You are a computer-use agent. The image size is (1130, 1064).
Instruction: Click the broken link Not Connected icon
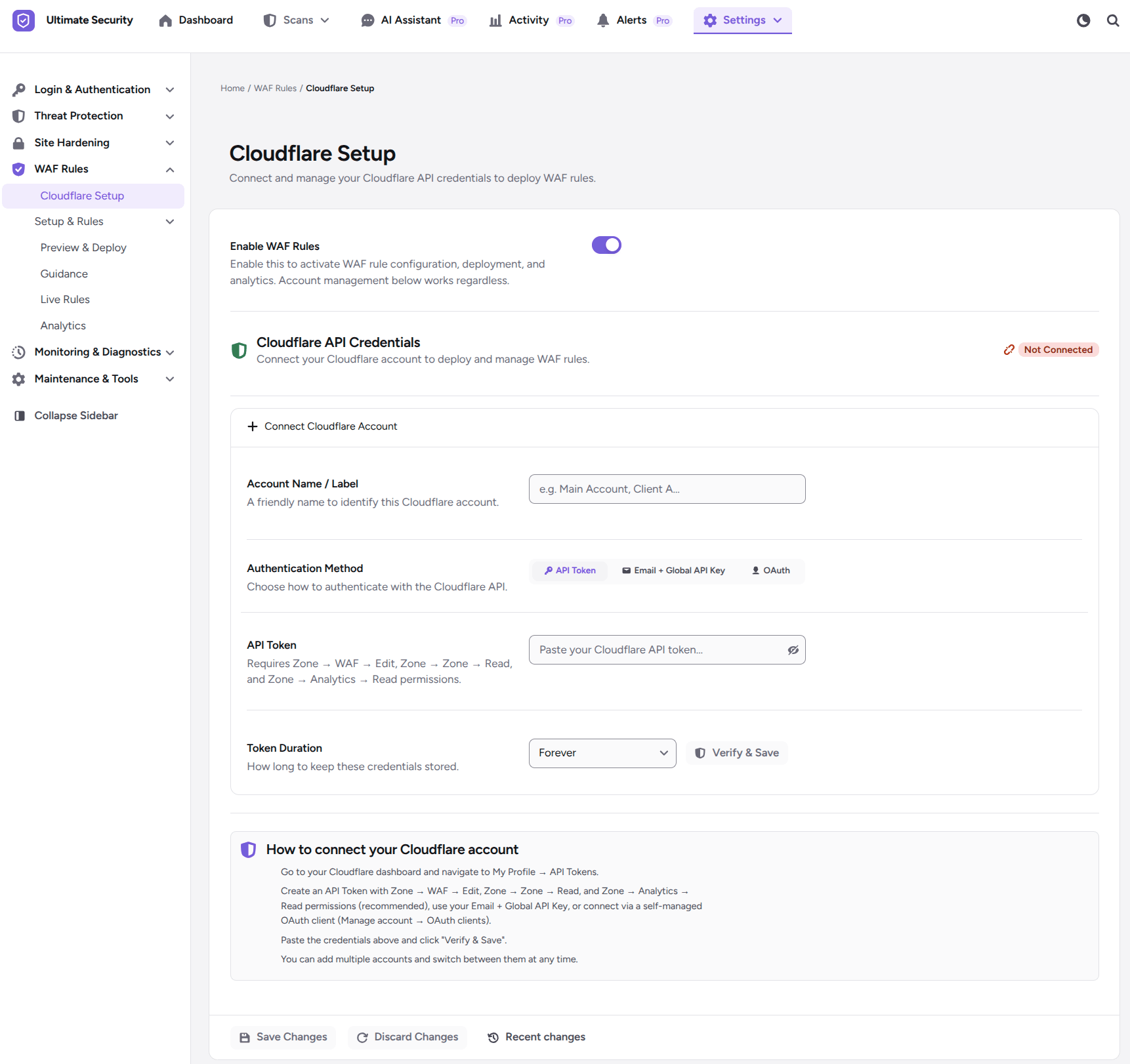1009,350
